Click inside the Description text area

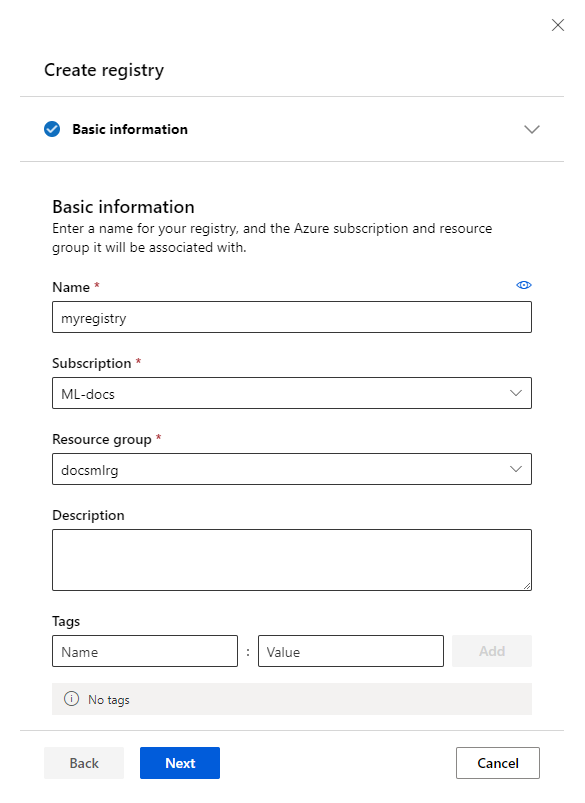click(292, 560)
